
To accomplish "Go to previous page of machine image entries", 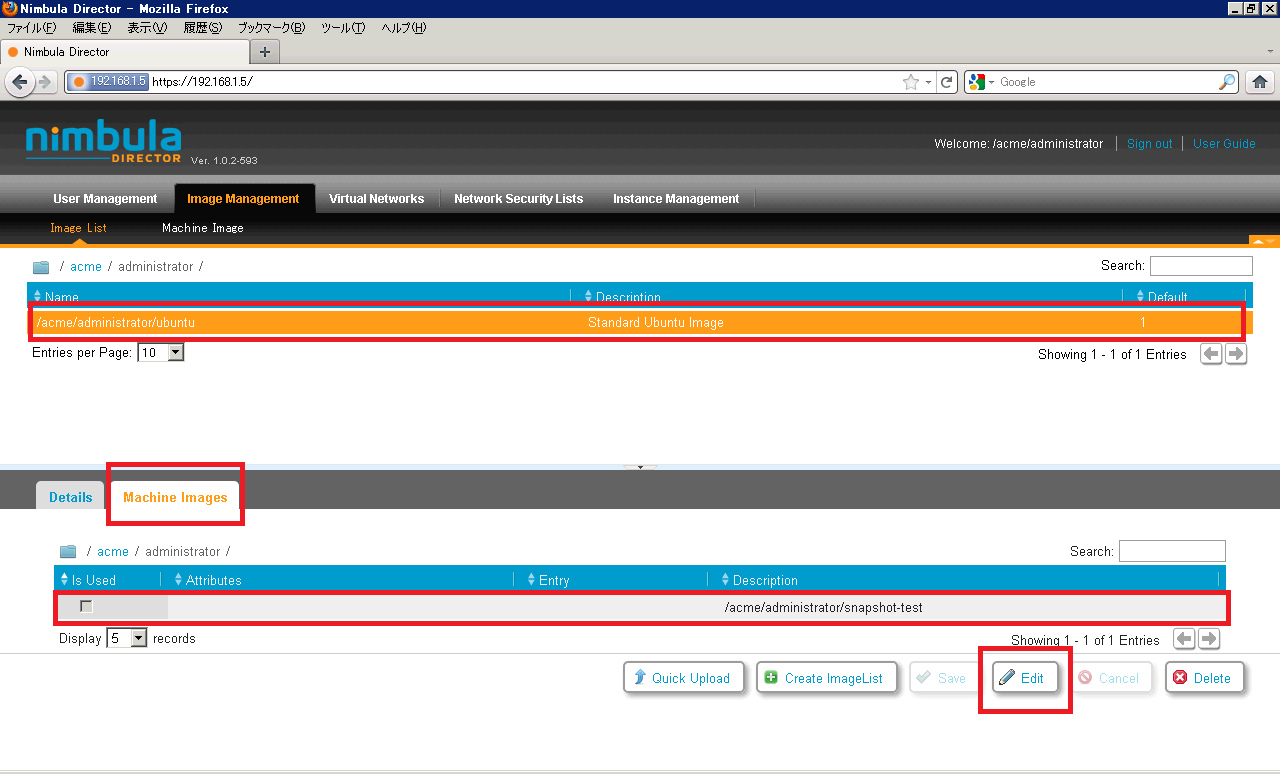I will coord(1184,639).
